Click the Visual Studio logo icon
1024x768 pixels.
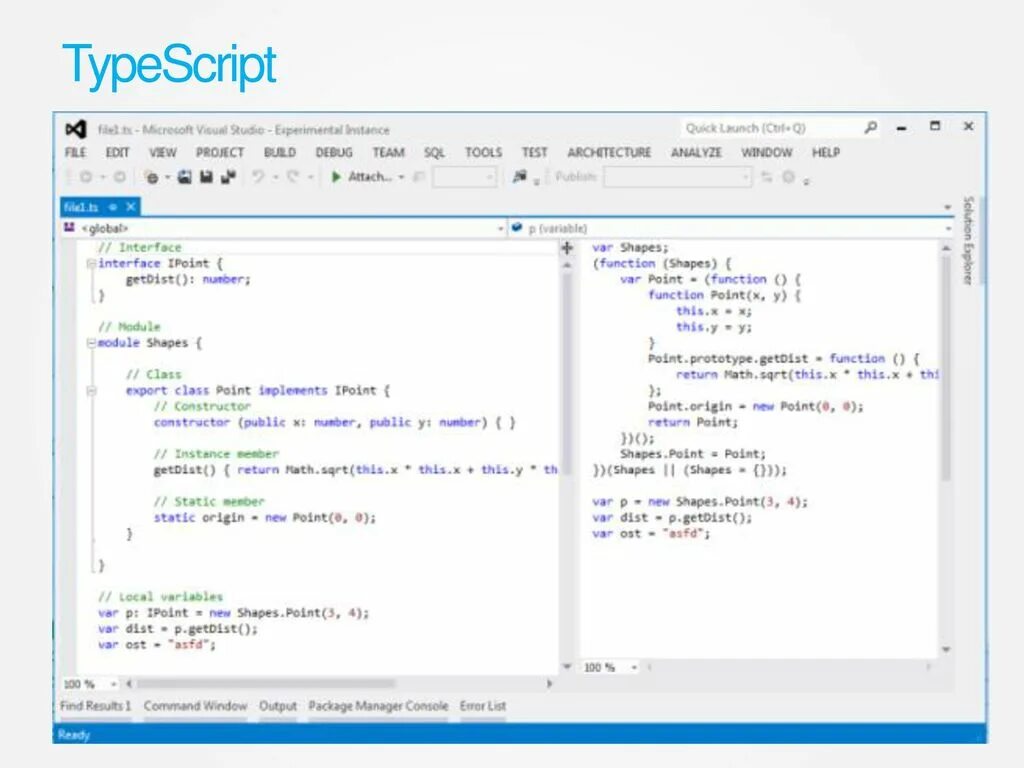pyautogui.click(x=76, y=129)
